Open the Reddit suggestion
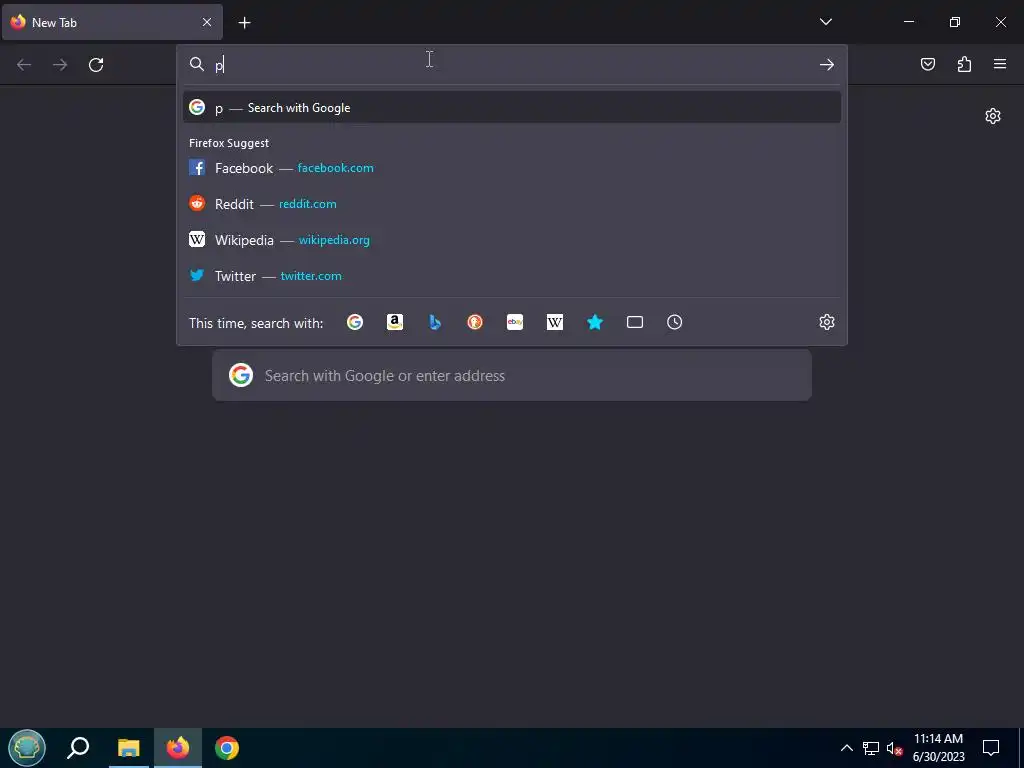Viewport: 1024px width, 768px height. tap(512, 204)
